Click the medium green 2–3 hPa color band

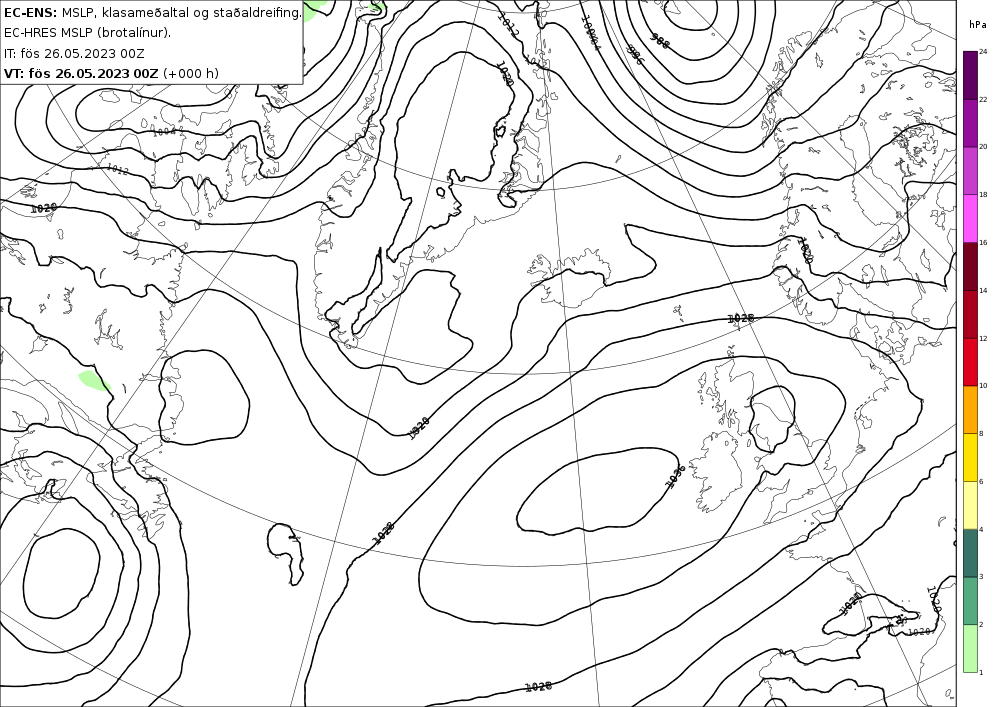[x=970, y=601]
